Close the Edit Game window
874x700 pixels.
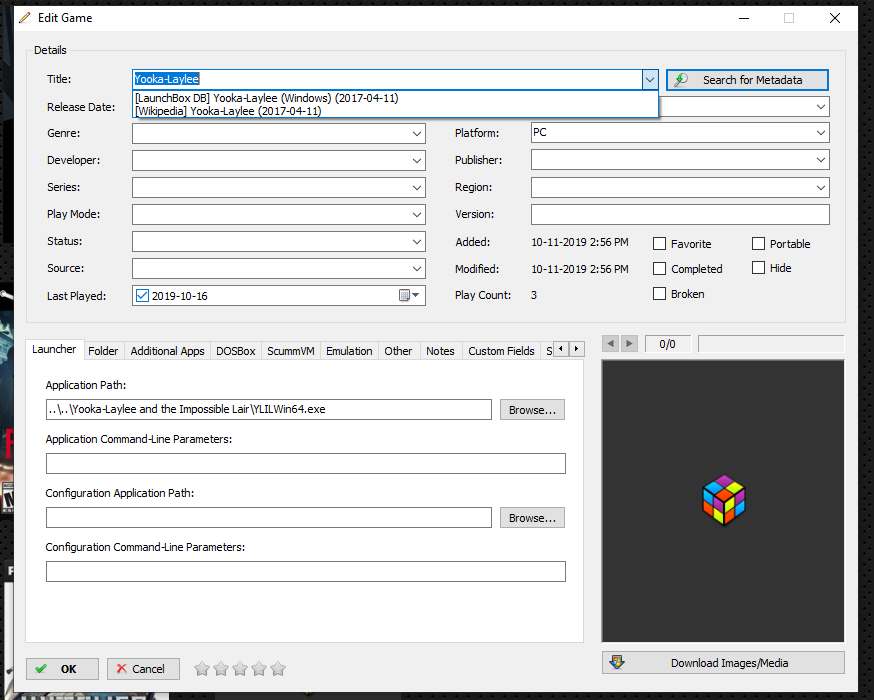pyautogui.click(x=834, y=18)
